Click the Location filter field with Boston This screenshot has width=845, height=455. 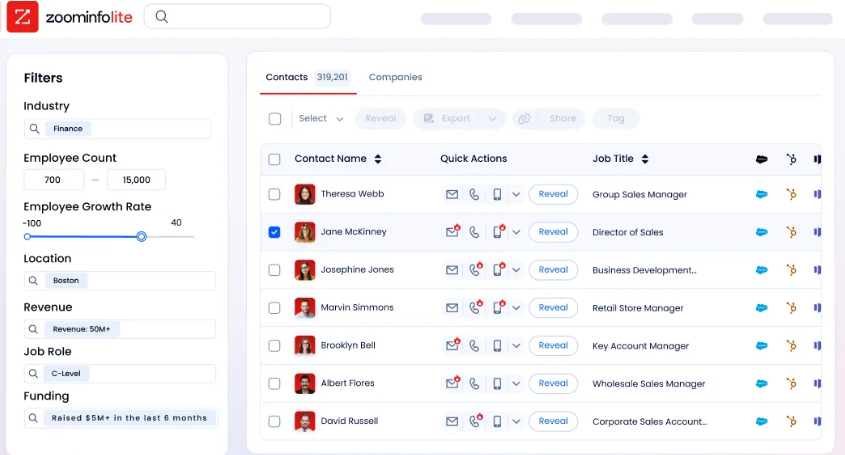click(x=120, y=280)
